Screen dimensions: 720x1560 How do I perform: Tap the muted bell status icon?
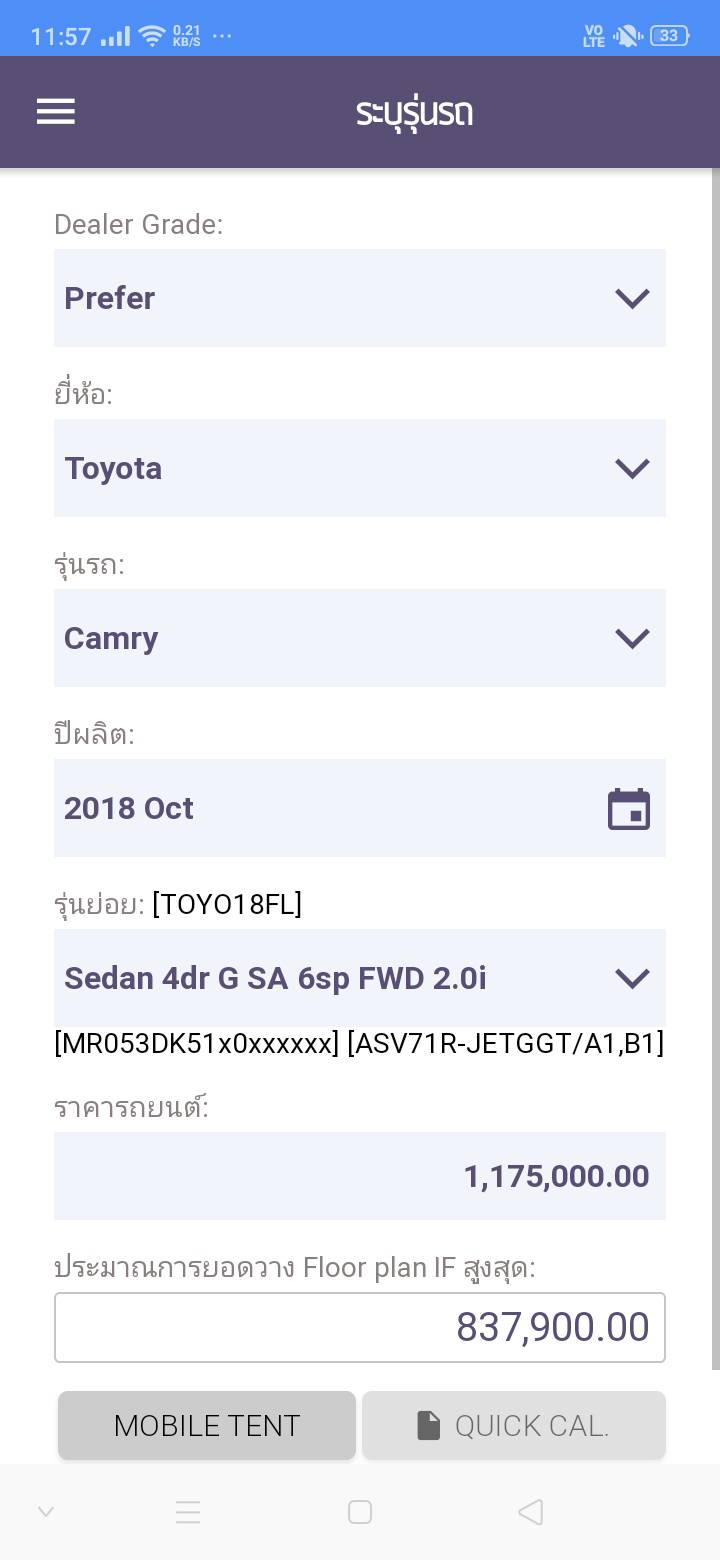tap(627, 36)
